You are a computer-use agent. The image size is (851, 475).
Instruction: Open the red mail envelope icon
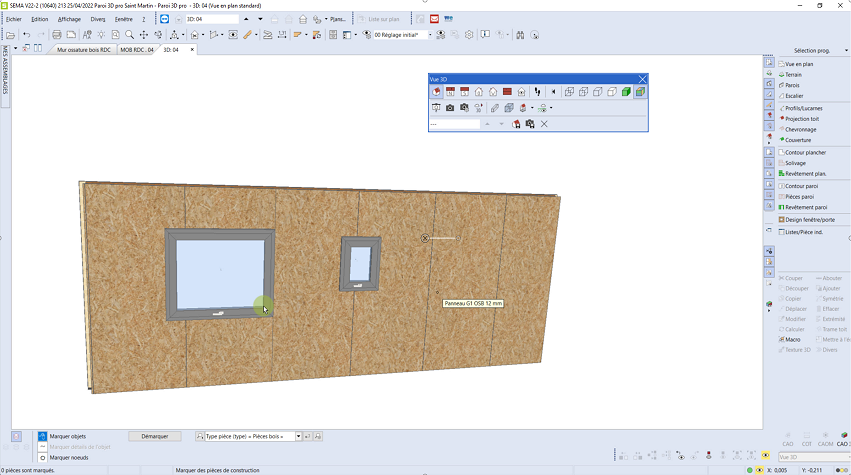pyautogui.click(x=434, y=19)
